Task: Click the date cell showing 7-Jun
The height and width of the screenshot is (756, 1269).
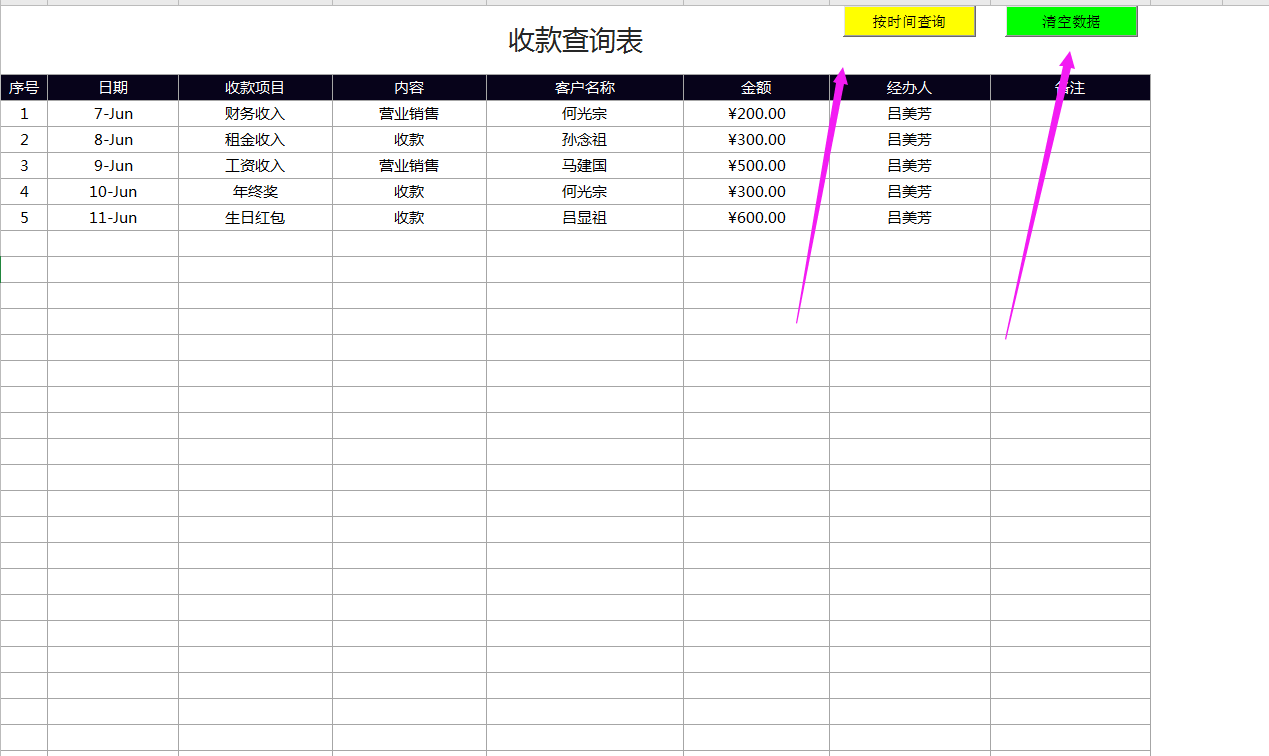Action: [x=112, y=113]
